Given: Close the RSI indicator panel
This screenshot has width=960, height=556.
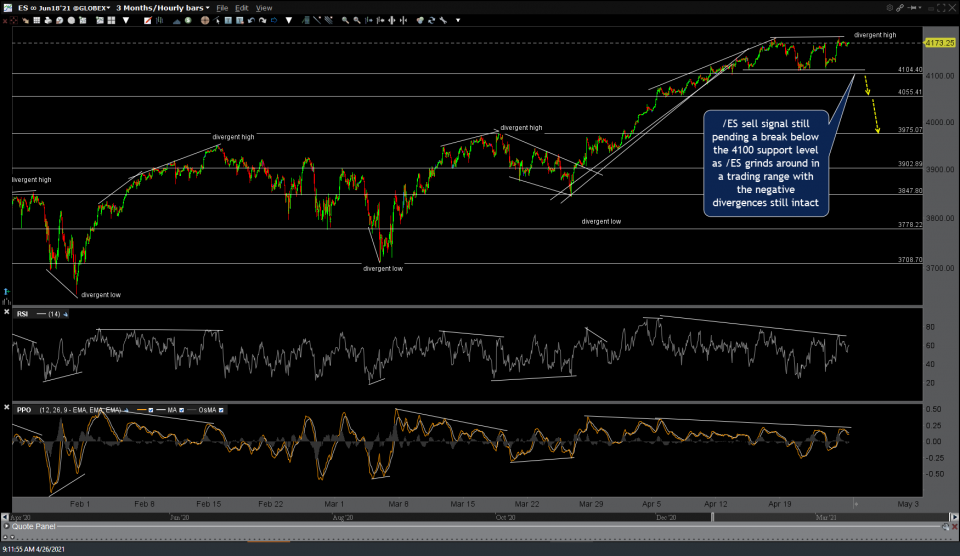Looking at the screenshot, I should (6, 312).
